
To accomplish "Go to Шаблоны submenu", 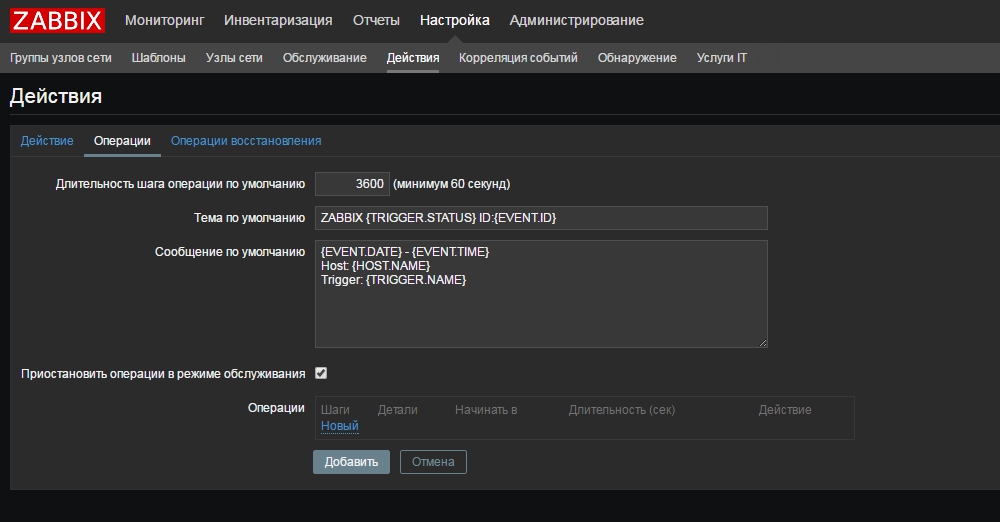I will pos(159,58).
